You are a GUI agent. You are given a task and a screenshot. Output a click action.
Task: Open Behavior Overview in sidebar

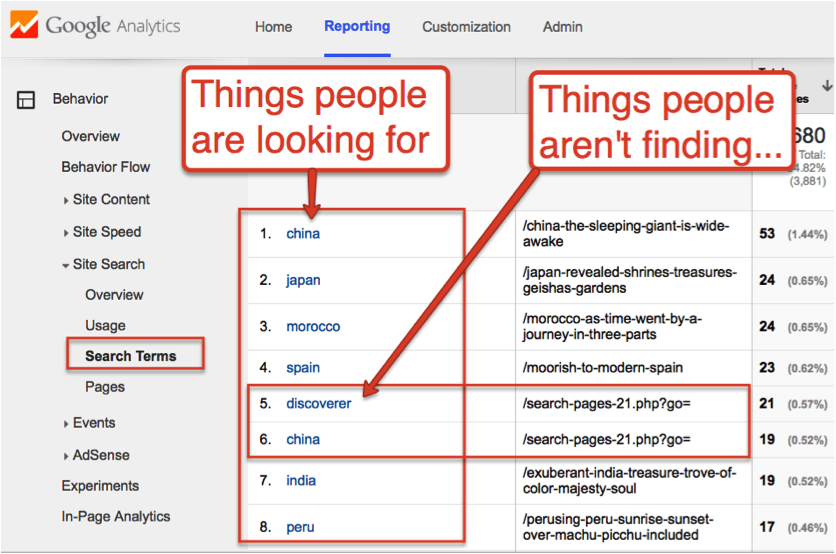(x=91, y=137)
